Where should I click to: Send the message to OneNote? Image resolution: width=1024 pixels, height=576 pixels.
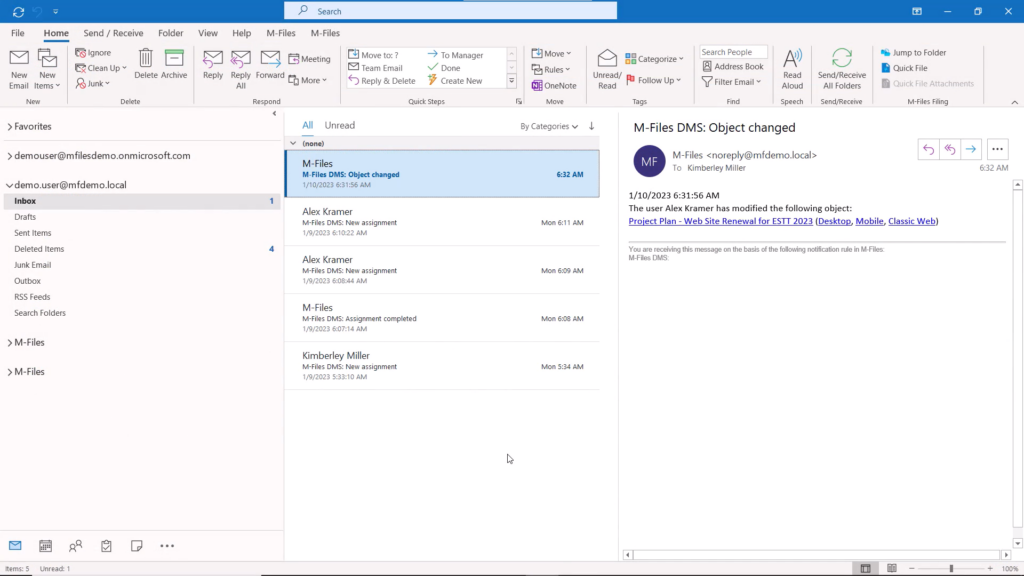(553, 85)
